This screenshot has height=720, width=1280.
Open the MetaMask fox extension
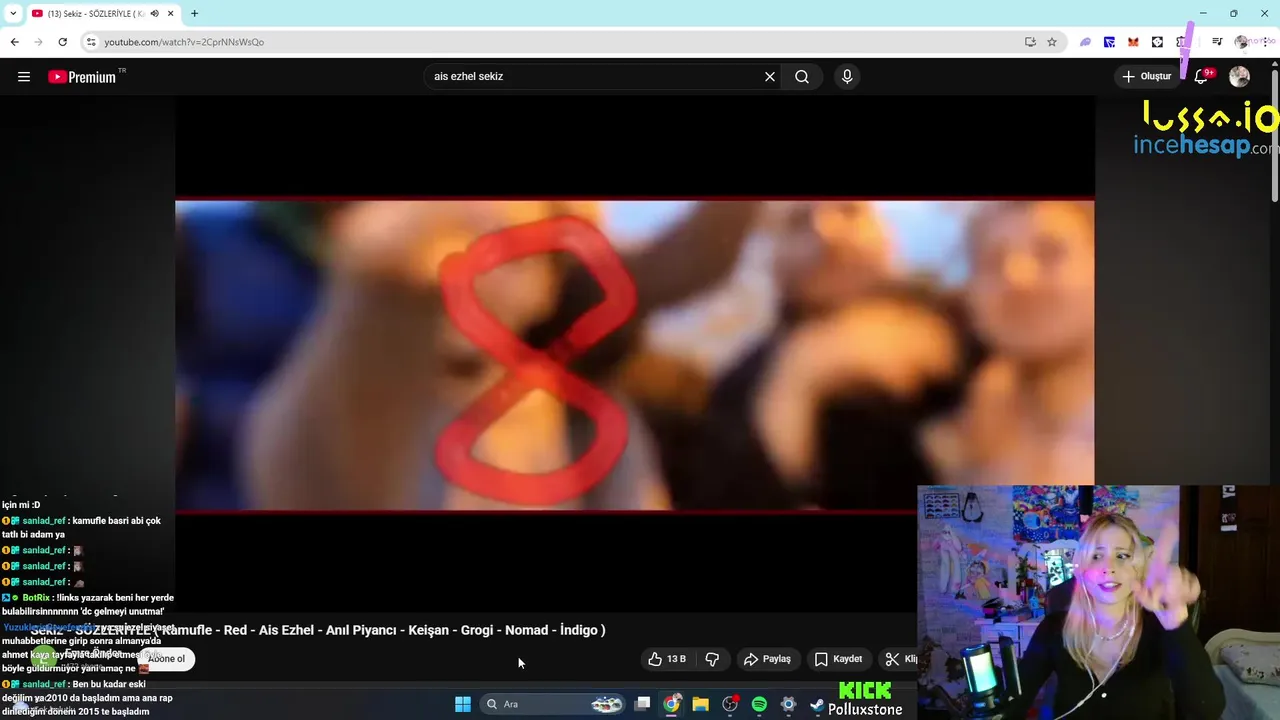point(1133,42)
